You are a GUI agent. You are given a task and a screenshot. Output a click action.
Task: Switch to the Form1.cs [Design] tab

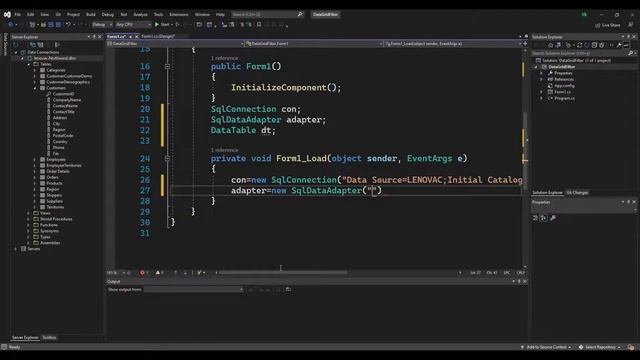(x=158, y=36)
